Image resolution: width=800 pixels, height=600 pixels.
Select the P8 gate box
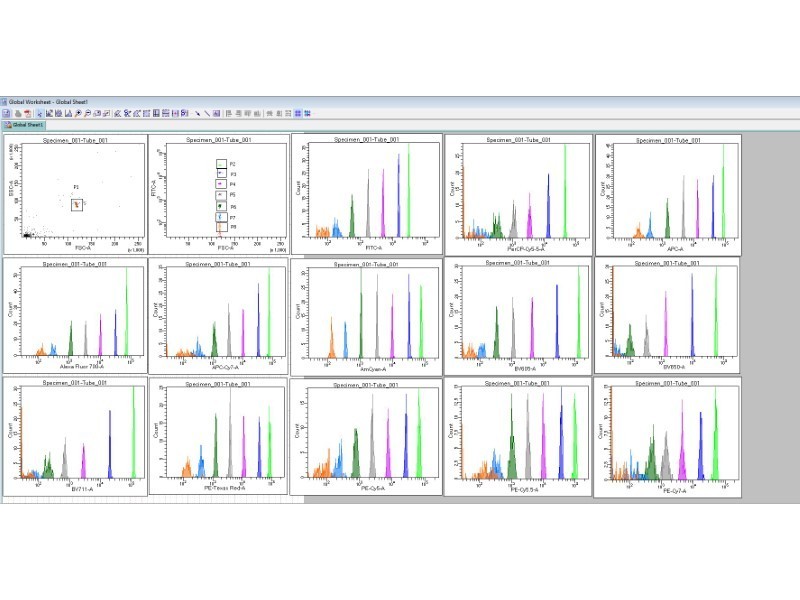[x=221, y=228]
